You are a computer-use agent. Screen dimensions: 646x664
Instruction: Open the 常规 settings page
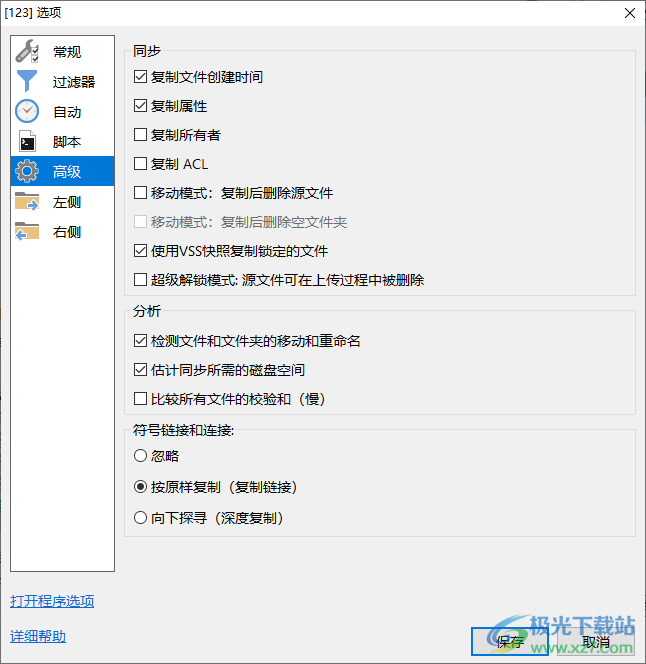coord(62,52)
